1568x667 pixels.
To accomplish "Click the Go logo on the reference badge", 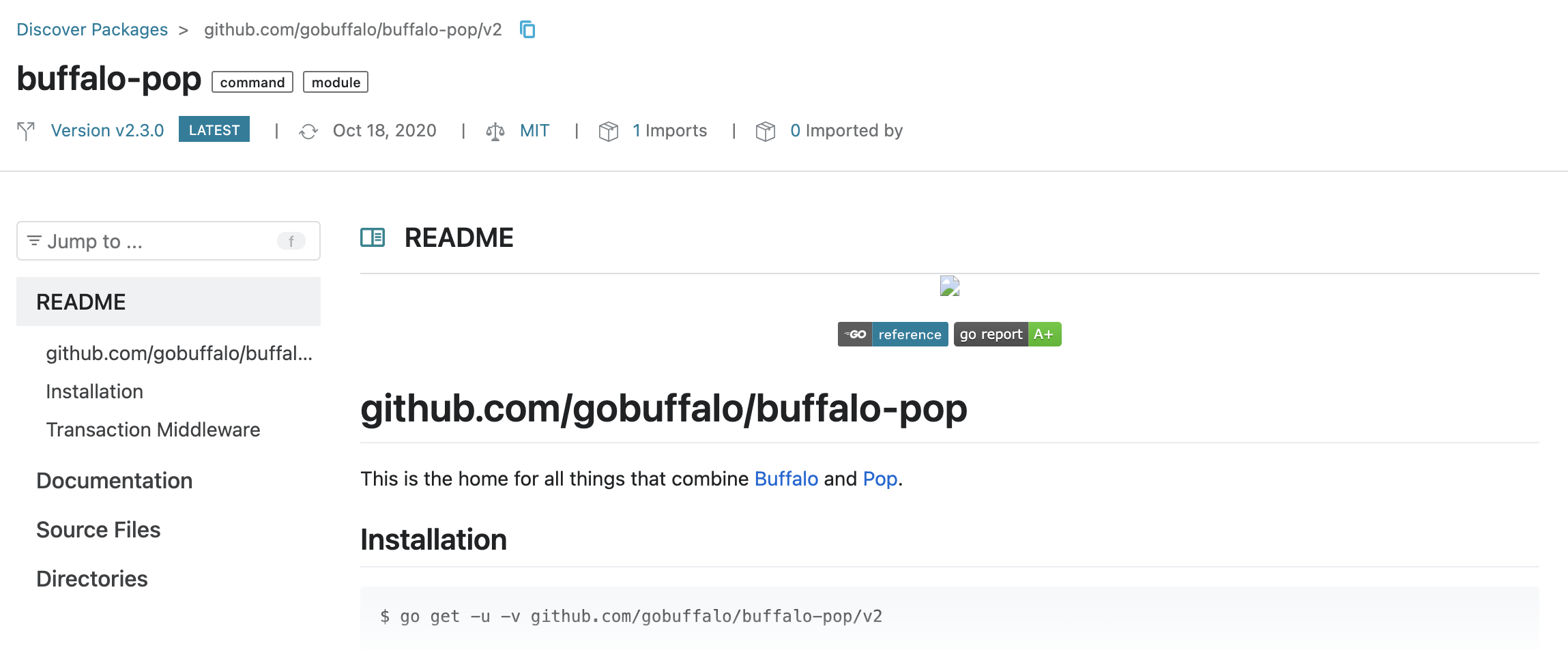I will click(854, 334).
